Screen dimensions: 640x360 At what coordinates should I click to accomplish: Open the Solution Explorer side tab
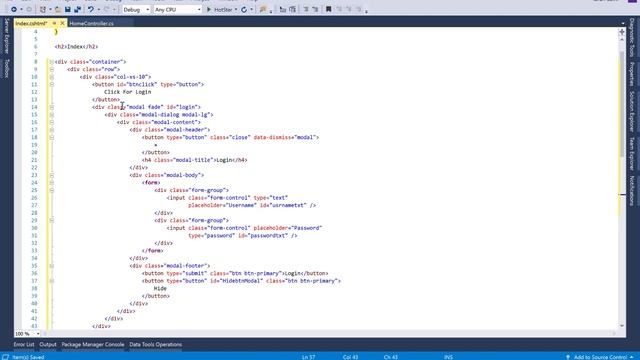coord(631,111)
